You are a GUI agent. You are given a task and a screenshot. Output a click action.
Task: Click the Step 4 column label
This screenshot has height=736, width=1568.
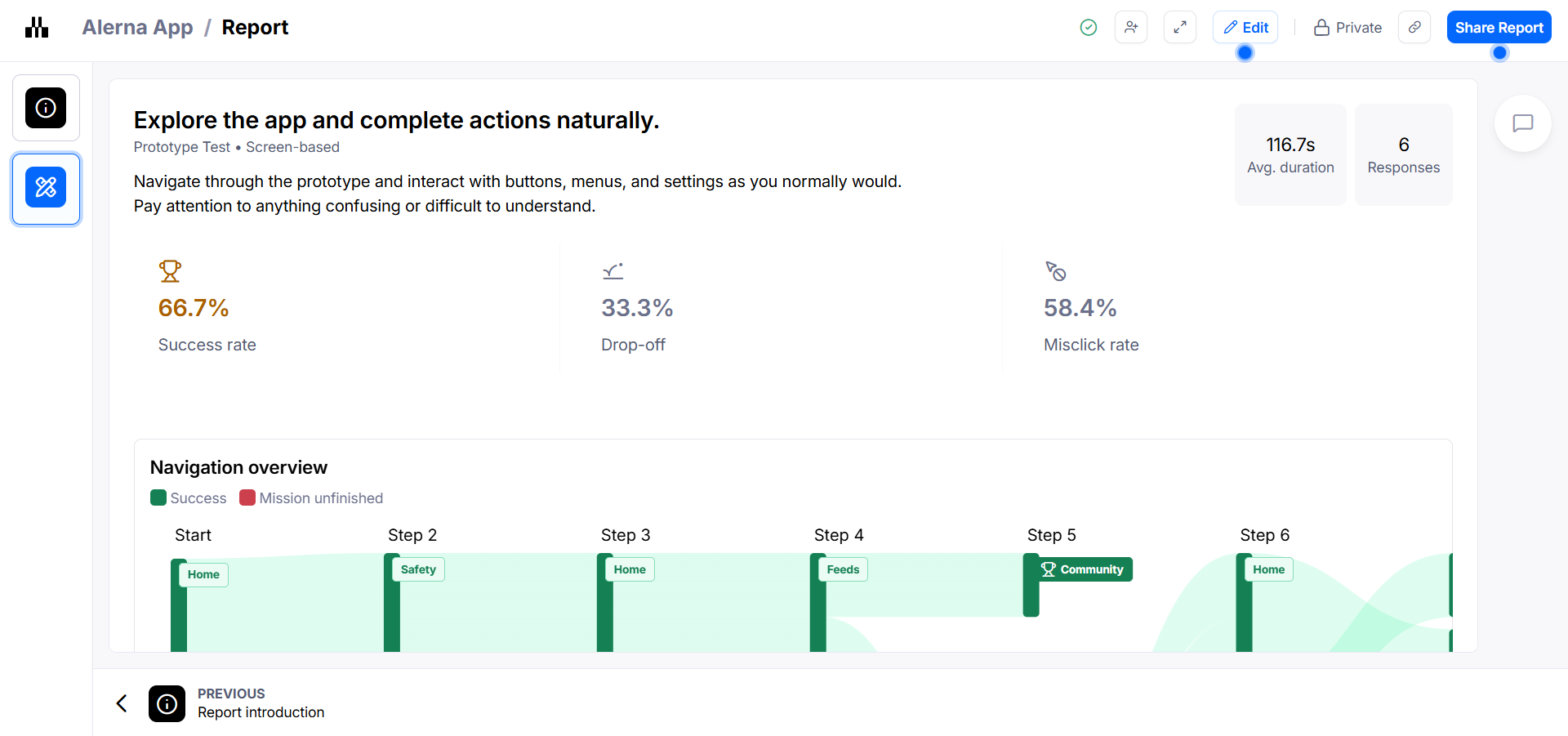pos(839,535)
